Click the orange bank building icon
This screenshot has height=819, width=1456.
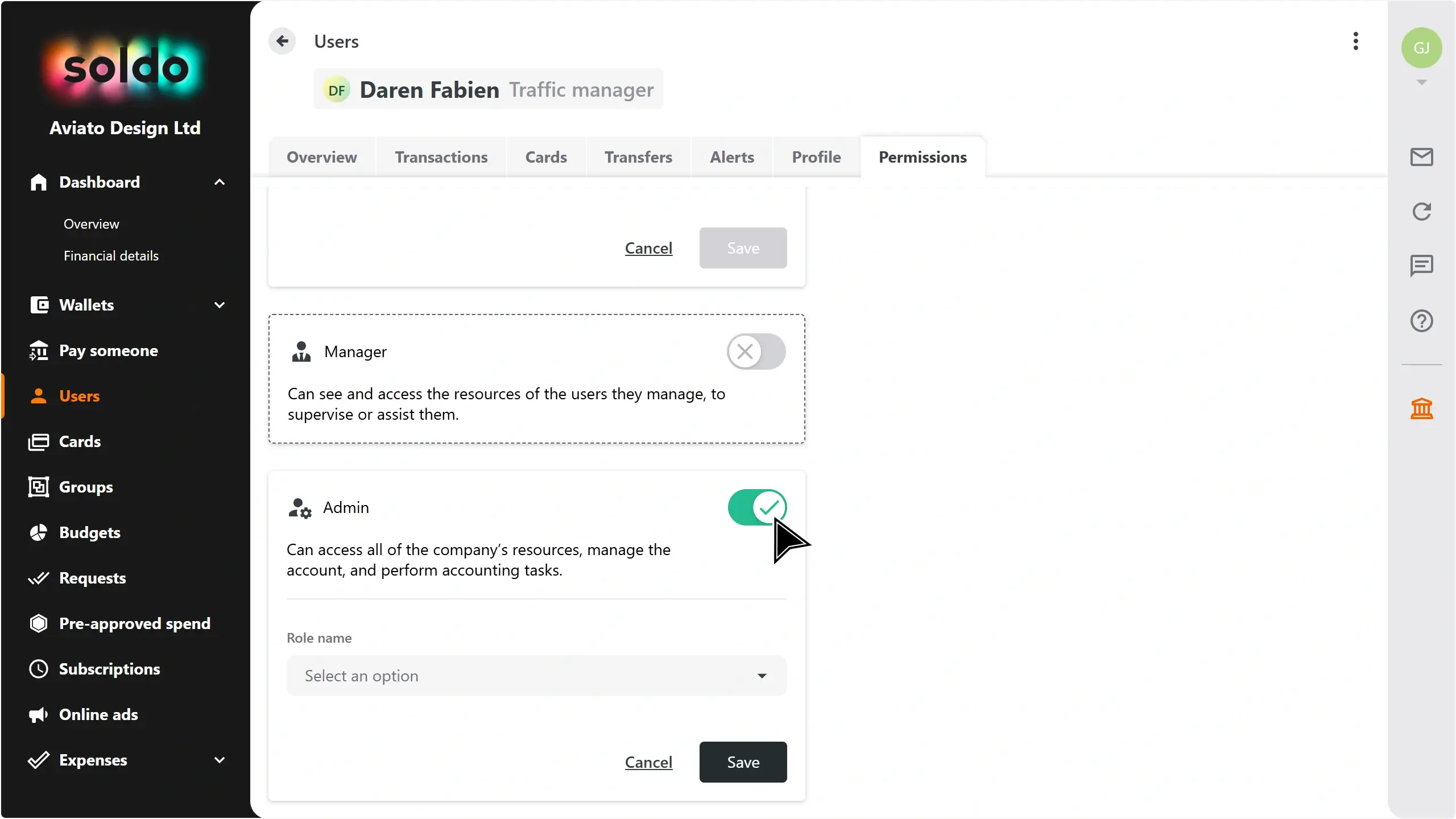click(1421, 408)
